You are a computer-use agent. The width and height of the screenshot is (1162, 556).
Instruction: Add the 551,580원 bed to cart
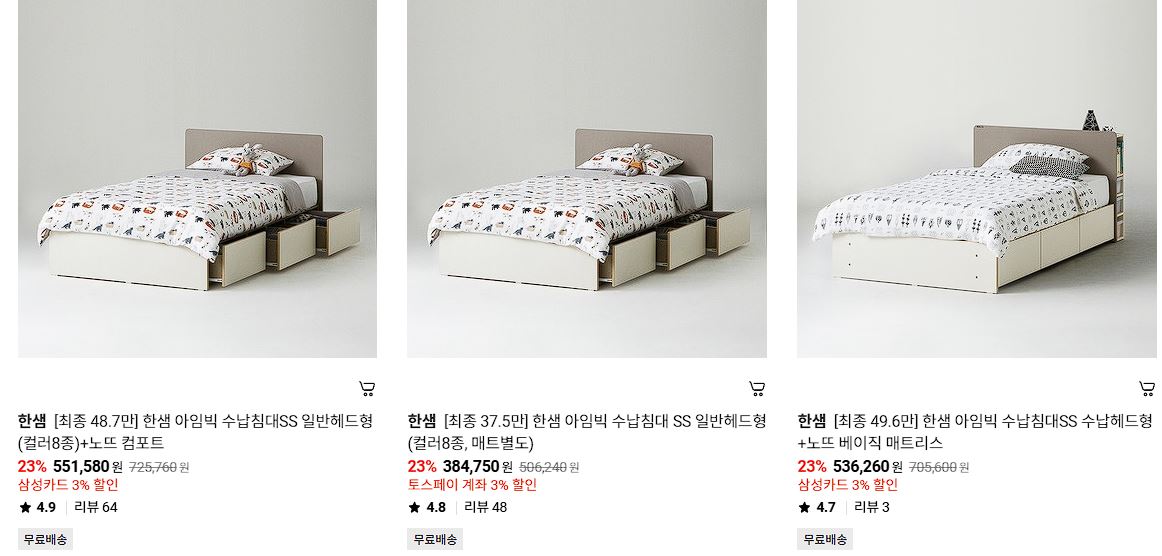click(367, 388)
